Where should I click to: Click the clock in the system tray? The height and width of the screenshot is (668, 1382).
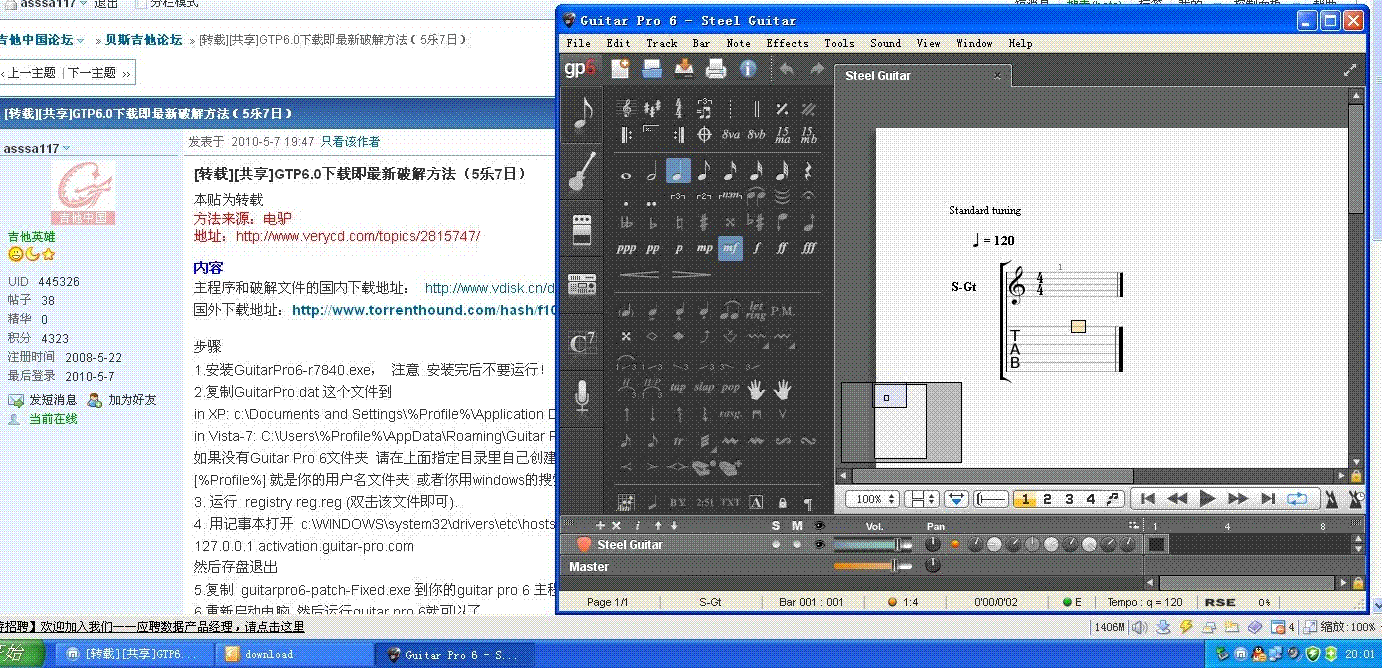point(1359,654)
